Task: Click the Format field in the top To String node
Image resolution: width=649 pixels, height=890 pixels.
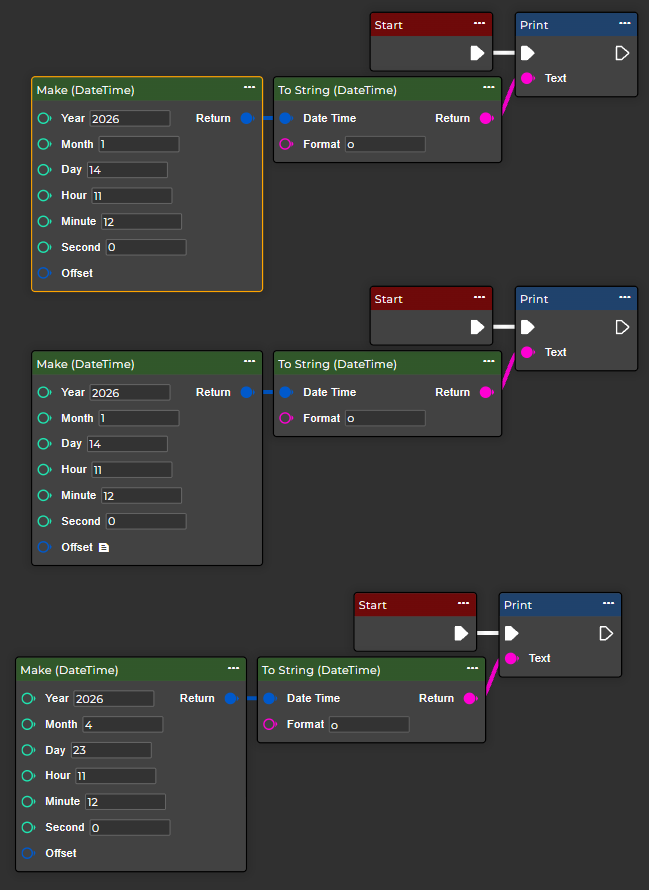Action: (x=385, y=144)
